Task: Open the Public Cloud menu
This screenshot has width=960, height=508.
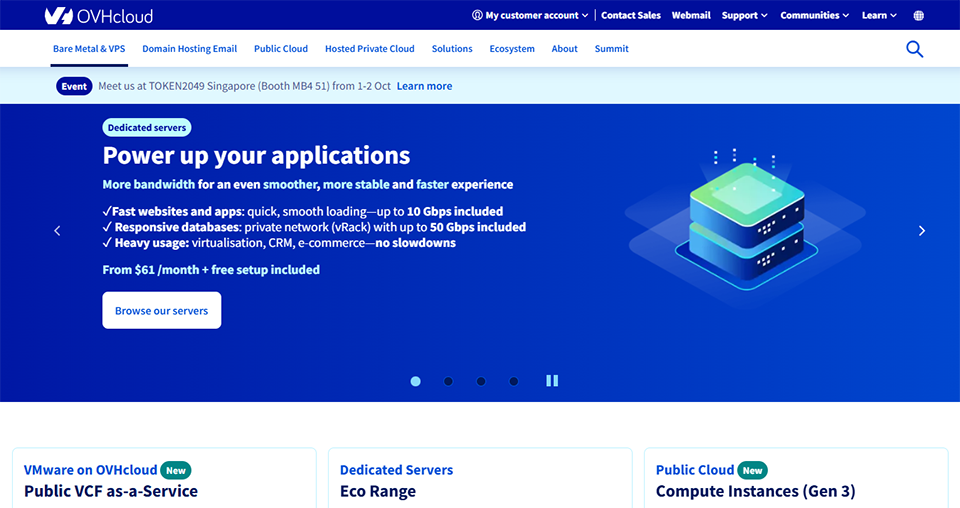Action: (281, 49)
